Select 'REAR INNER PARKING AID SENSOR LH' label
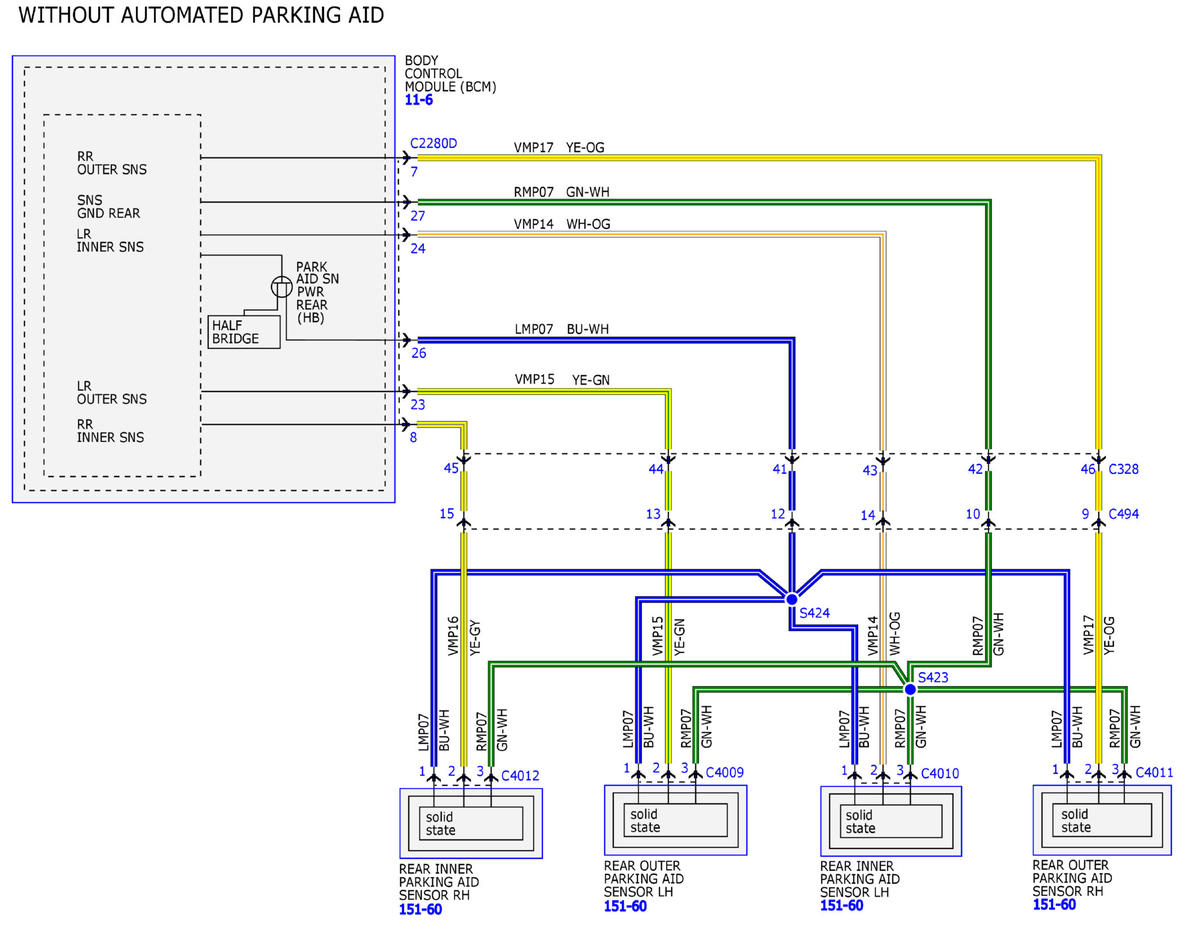Screen dimensions: 1200x927 (860, 879)
